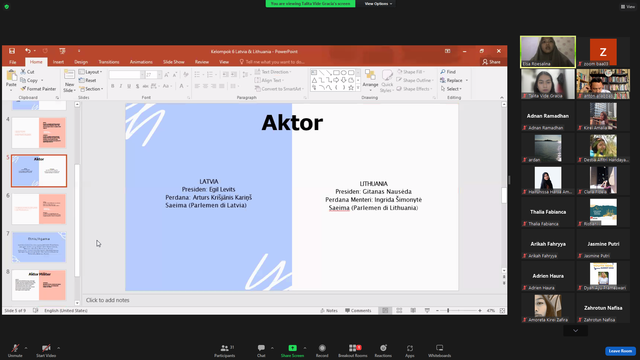Toggle Italic formatting button
The height and width of the screenshot is (360, 640).
(121, 86)
